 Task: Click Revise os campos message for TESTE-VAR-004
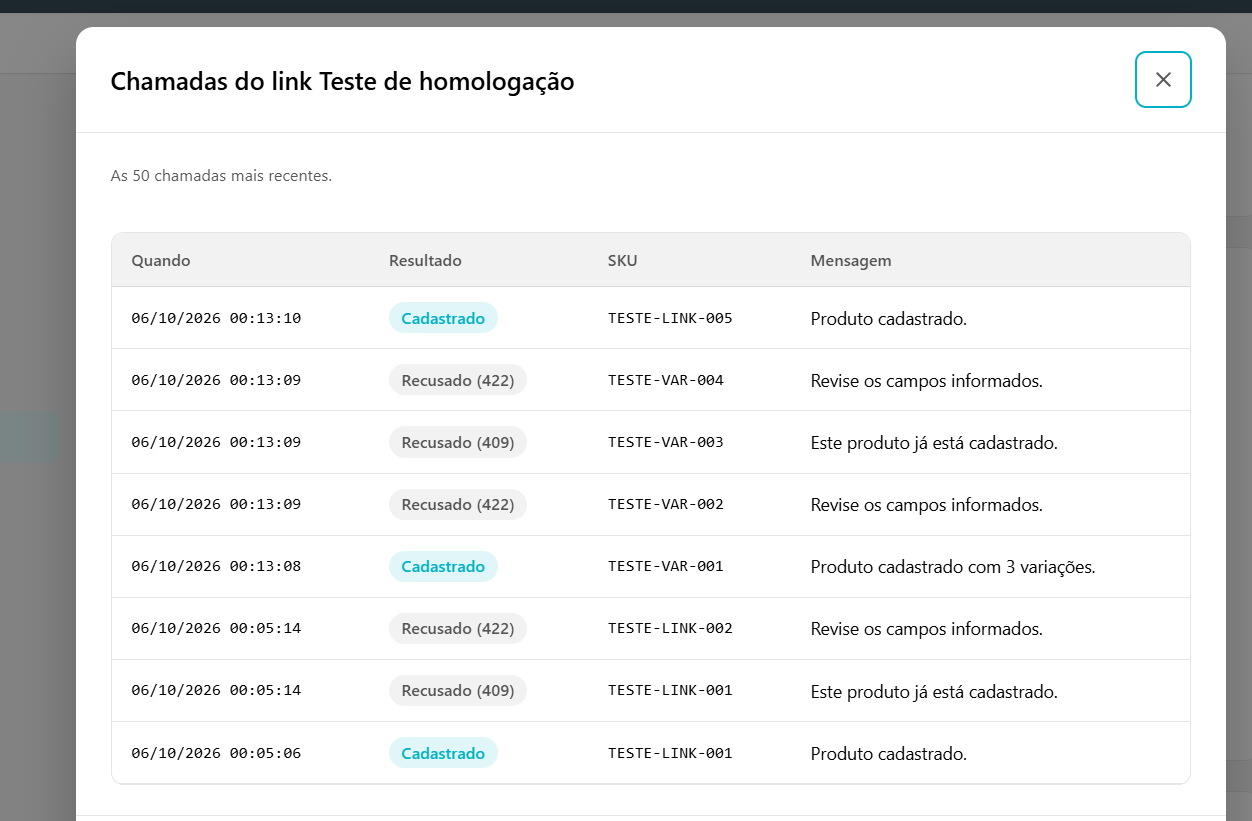[927, 381]
